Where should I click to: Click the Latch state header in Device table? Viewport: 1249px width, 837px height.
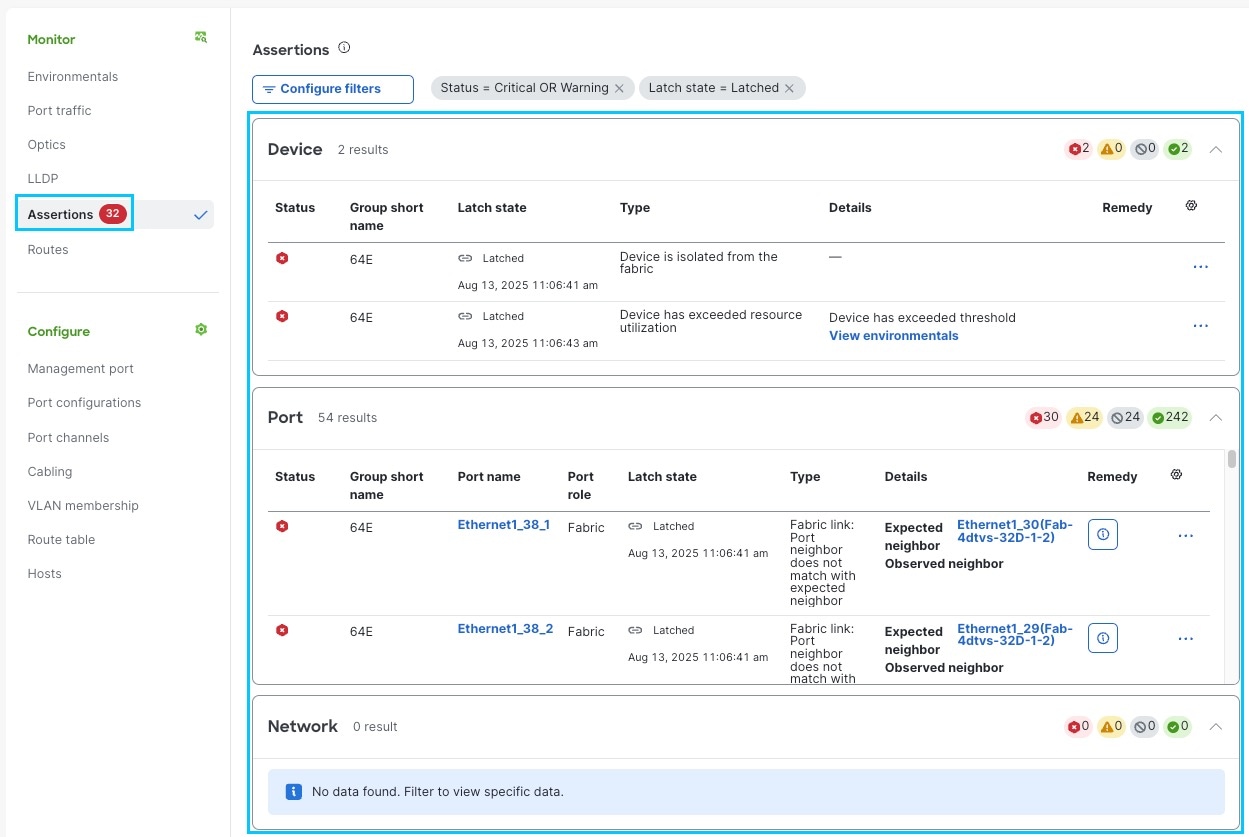tap(492, 208)
